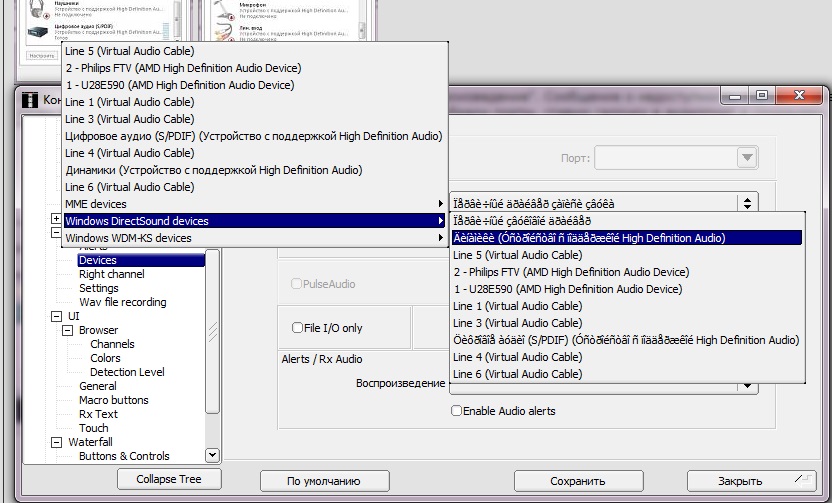Click the Сохранить button
Screen dimensions: 832x503
578,481
